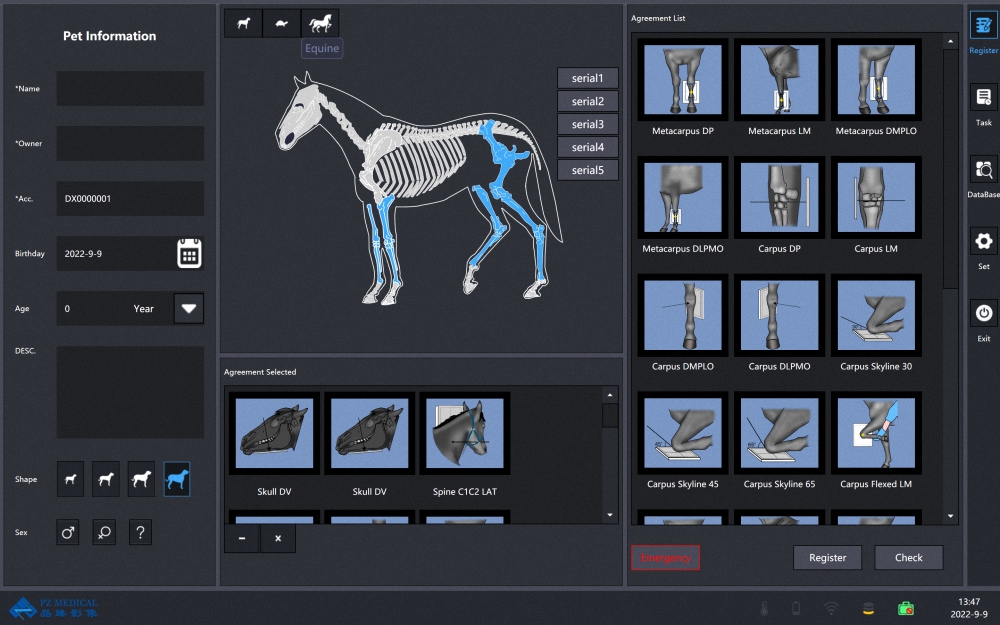
Task: Choose unknown sex with the question mark icon
Action: click(x=140, y=532)
